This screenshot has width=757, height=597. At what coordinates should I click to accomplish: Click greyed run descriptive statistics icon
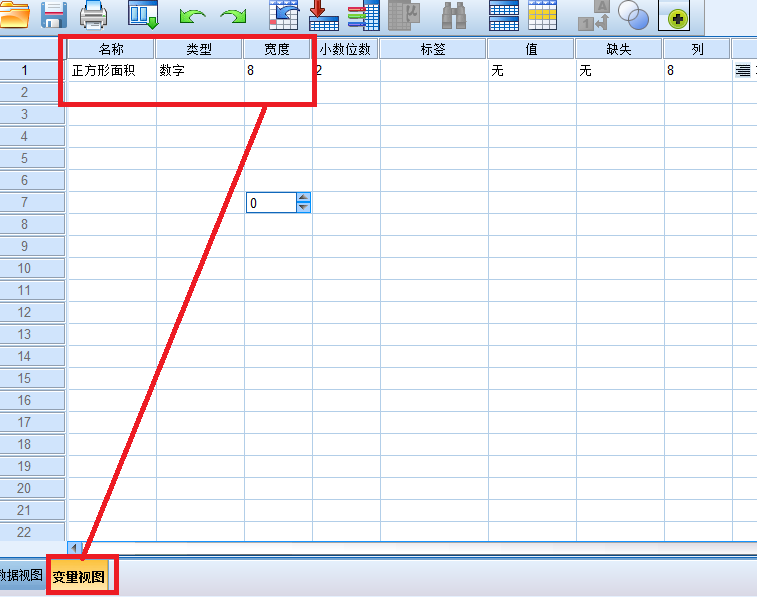coord(404,15)
